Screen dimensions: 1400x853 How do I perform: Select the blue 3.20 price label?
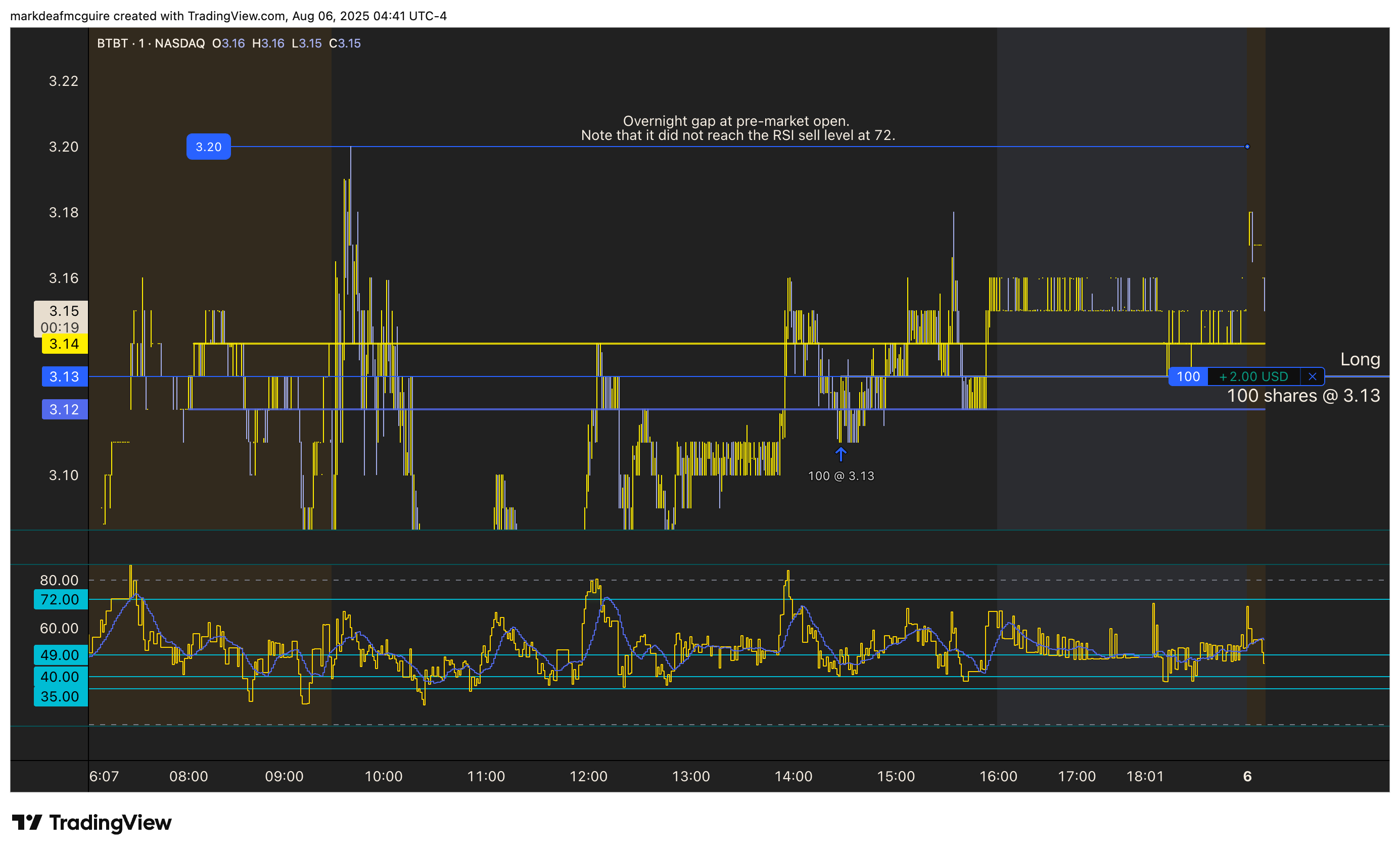pos(209,147)
